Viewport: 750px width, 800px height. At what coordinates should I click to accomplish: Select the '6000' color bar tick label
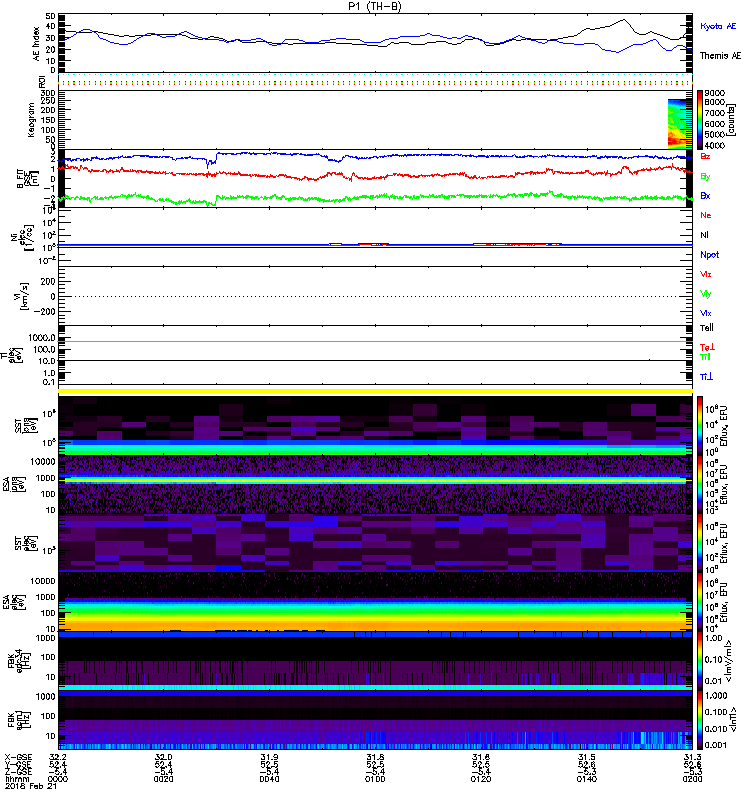click(x=715, y=124)
